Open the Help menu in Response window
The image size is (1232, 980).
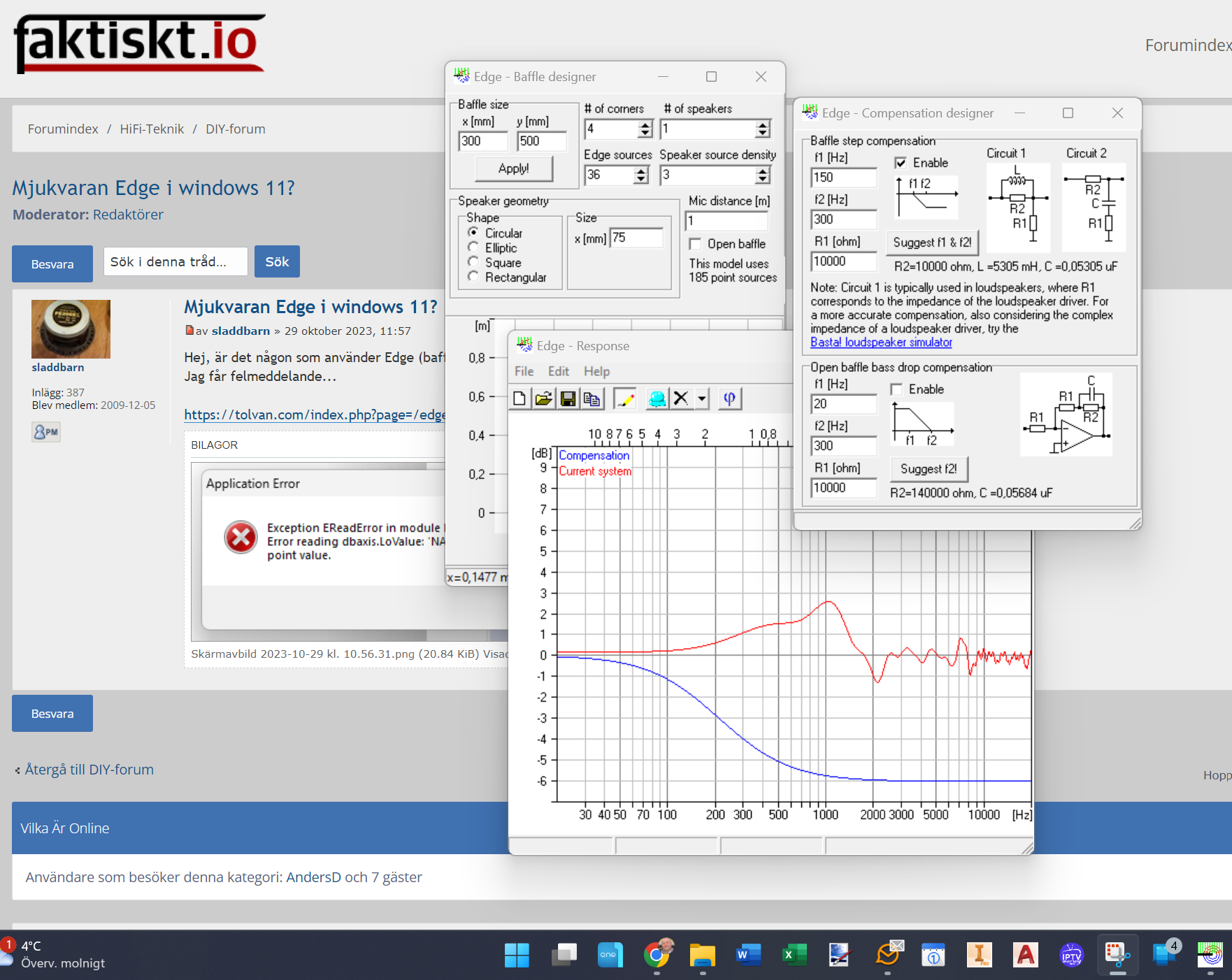point(596,371)
